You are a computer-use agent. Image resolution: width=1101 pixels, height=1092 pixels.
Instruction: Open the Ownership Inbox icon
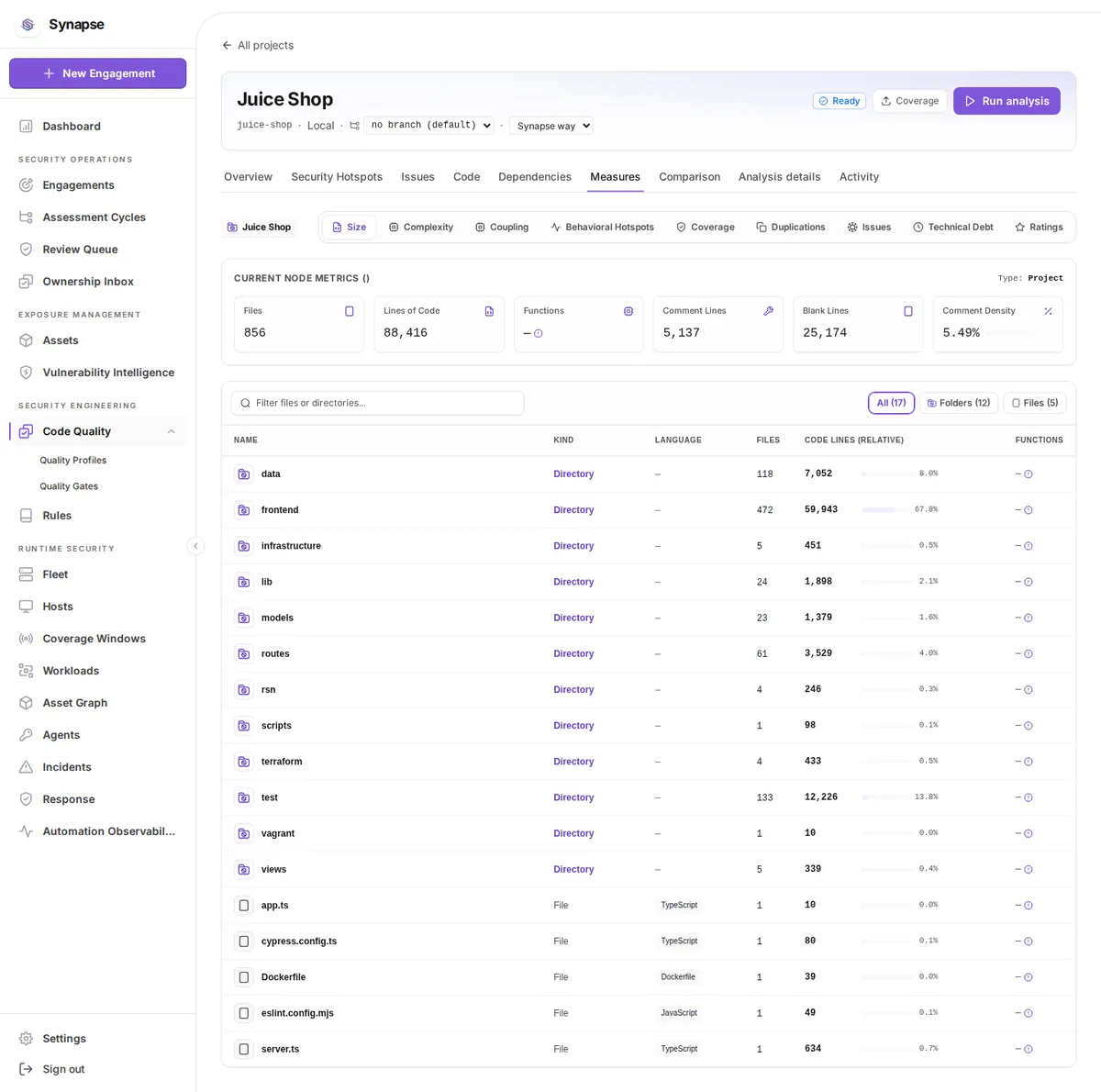(x=26, y=282)
